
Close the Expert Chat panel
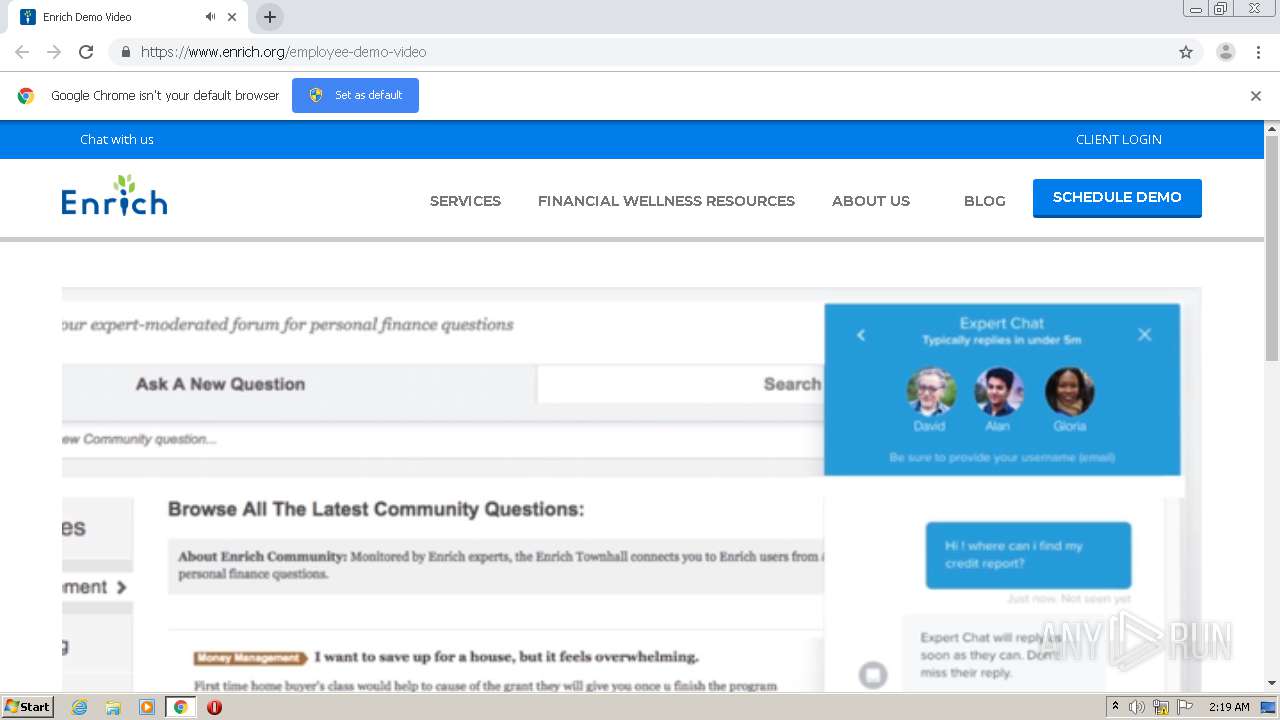tap(1145, 335)
